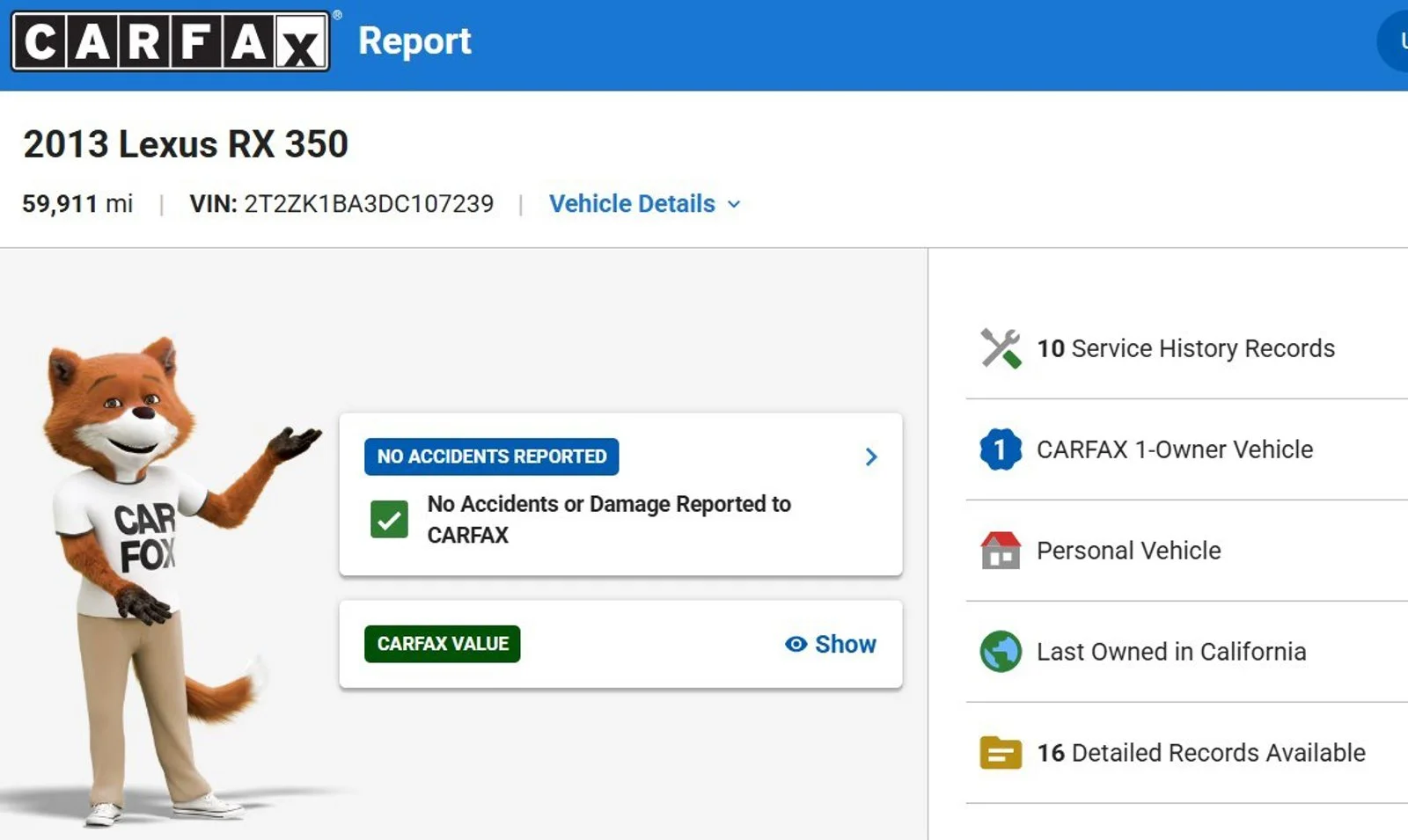Select Personal Vehicle row text
Screen dimensions: 1408x840
coord(1129,551)
